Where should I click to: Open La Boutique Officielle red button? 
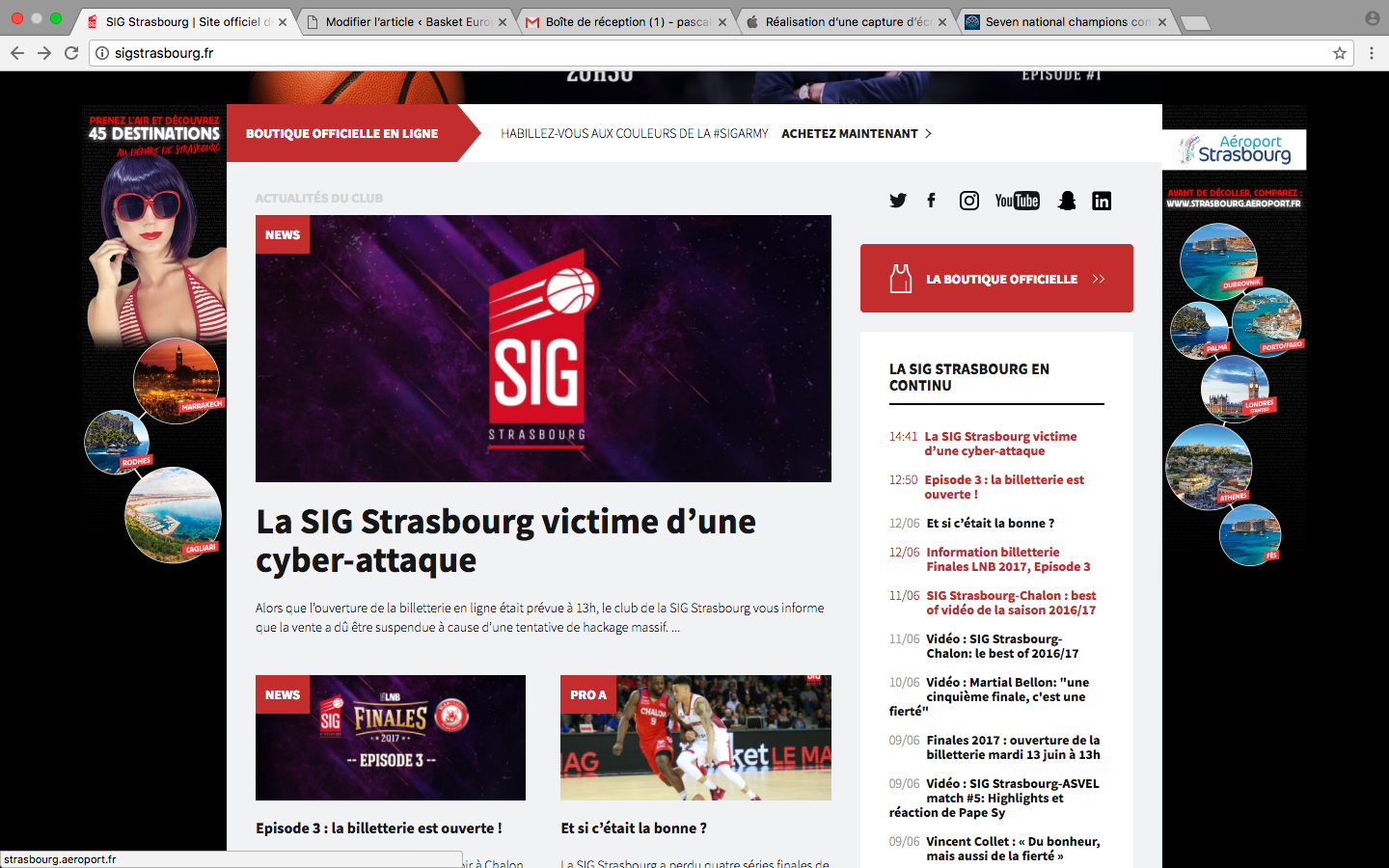pos(996,278)
